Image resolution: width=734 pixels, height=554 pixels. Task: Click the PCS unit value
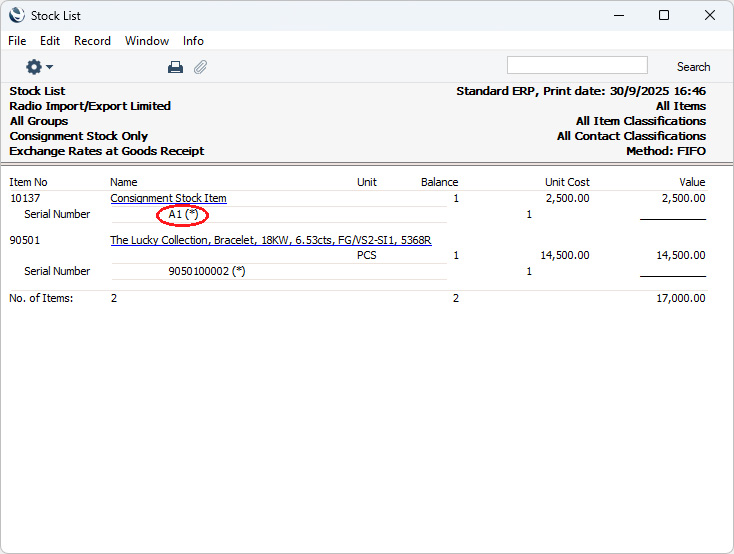tap(367, 255)
